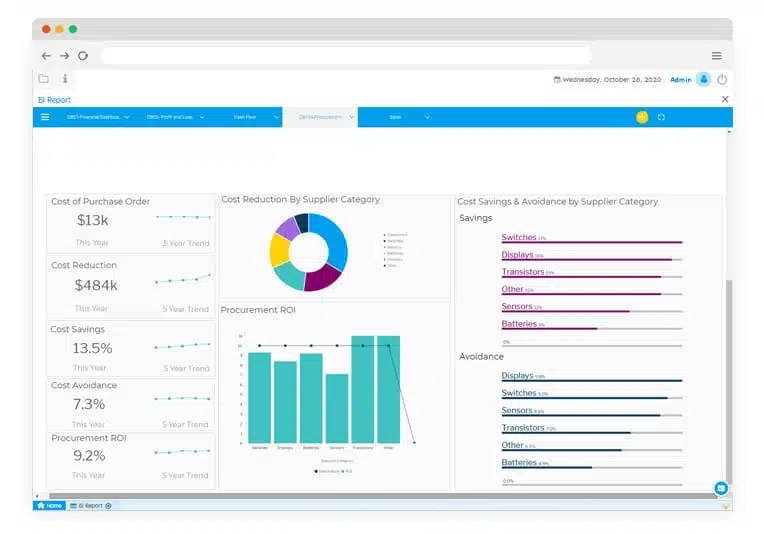Screen dimensions: 764x534
Task: Open Sensors under Savings
Action: 517,306
